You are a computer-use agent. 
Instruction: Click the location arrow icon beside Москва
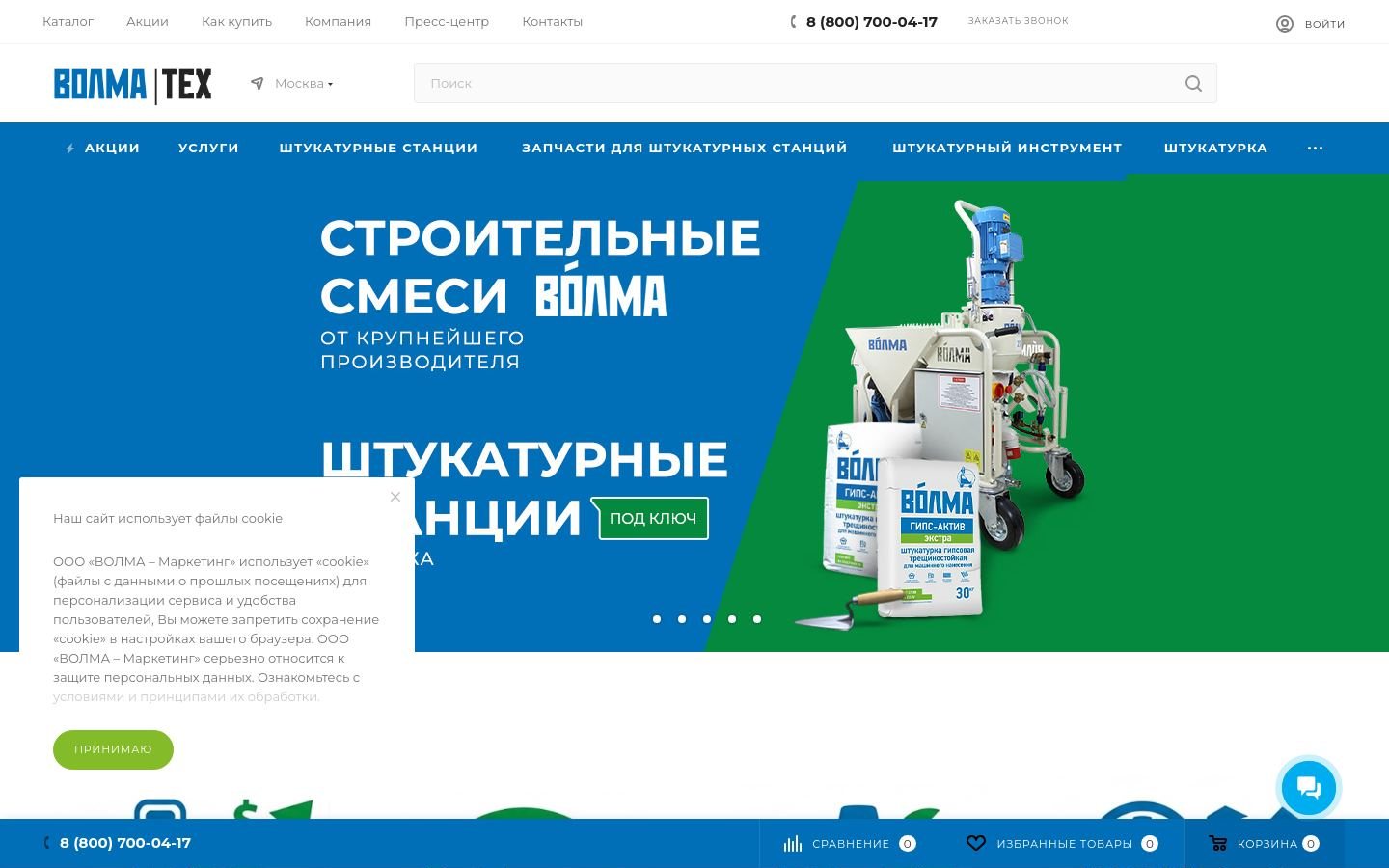click(x=258, y=83)
